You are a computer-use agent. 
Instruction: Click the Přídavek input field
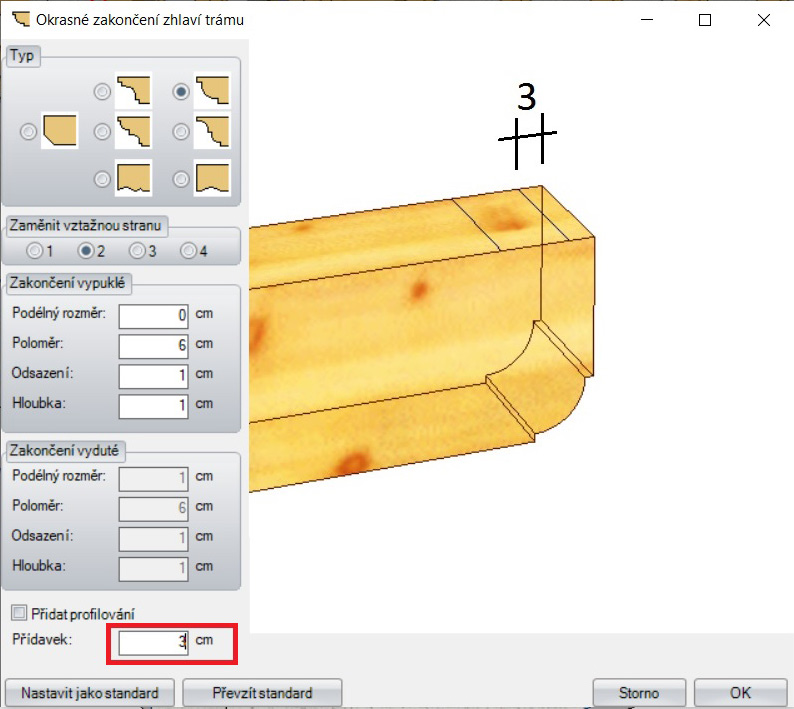[153, 642]
